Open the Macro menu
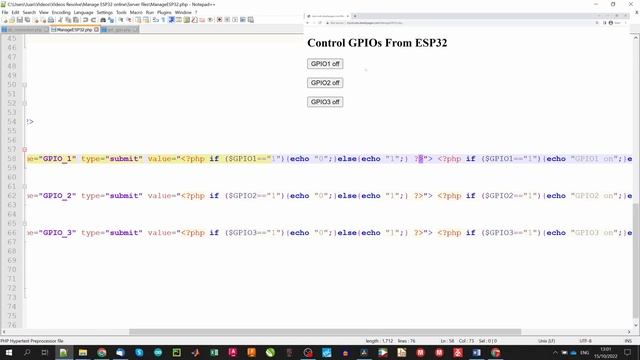The height and width of the screenshot is (360, 640). (136, 12)
